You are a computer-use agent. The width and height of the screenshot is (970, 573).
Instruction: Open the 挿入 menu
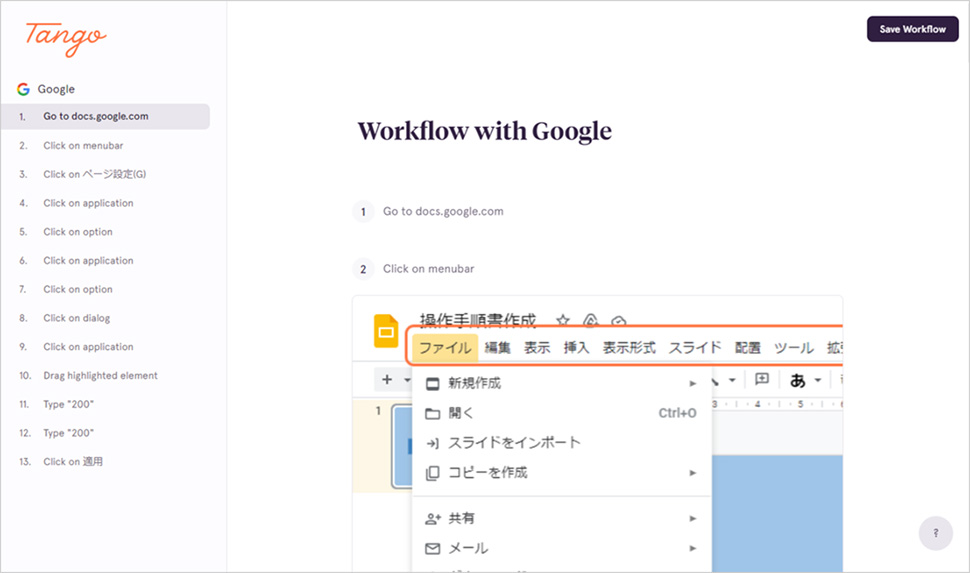[x=576, y=348]
